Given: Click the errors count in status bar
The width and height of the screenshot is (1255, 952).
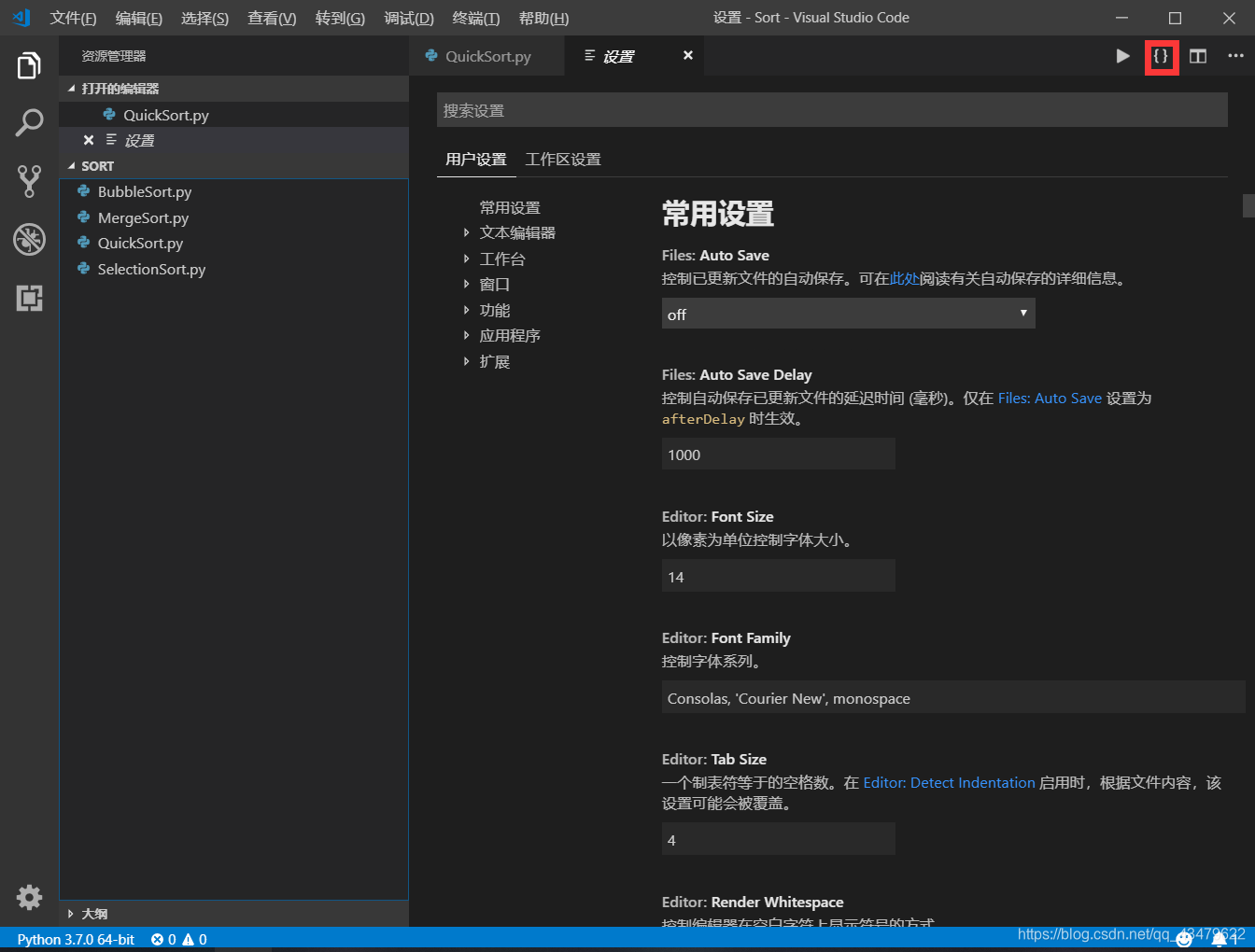Looking at the screenshot, I should tap(163, 939).
